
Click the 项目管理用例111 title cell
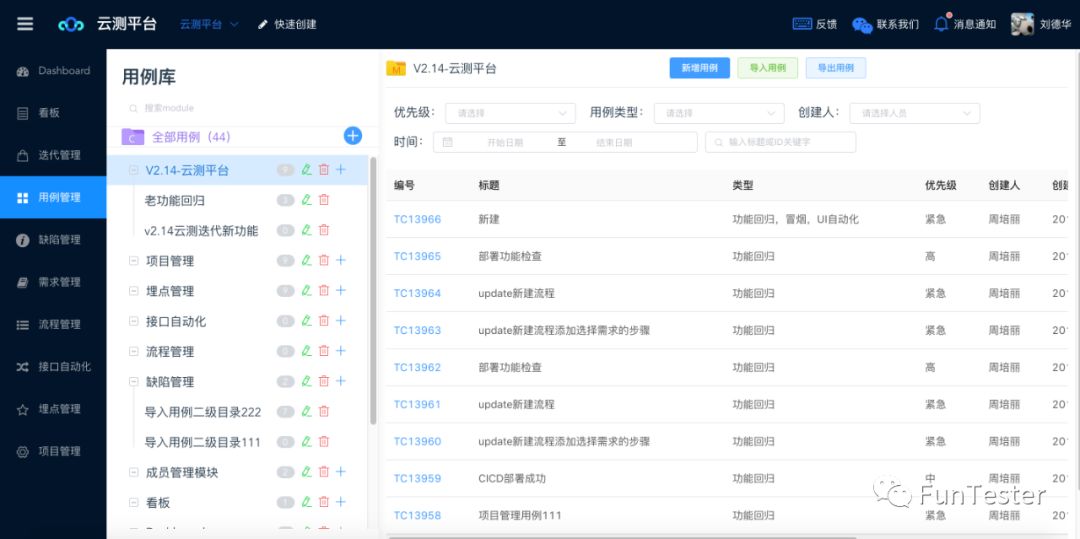point(520,516)
